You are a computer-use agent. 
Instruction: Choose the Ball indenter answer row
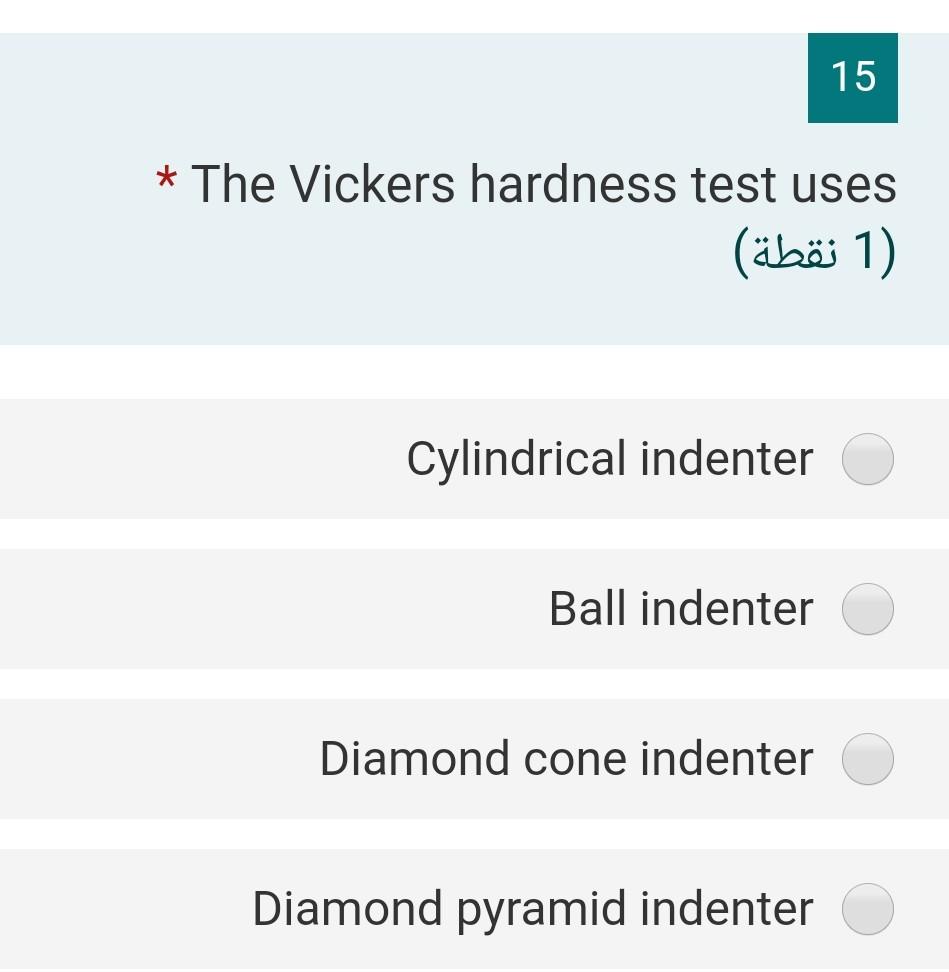click(475, 608)
